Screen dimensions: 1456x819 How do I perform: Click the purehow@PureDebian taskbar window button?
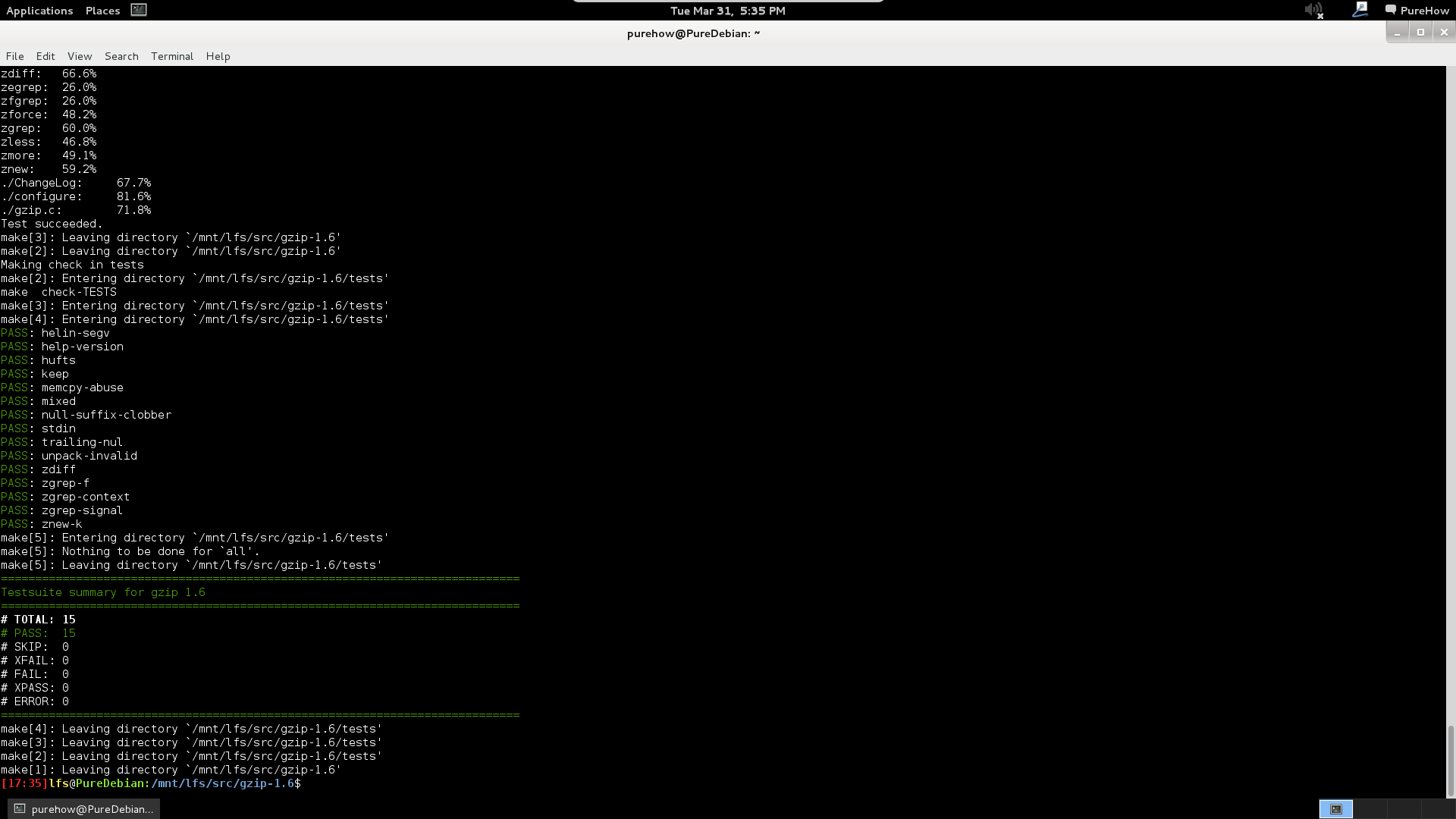point(84,809)
